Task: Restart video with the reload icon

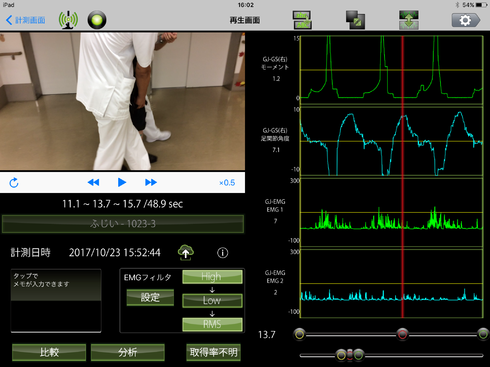Action: [x=14, y=183]
